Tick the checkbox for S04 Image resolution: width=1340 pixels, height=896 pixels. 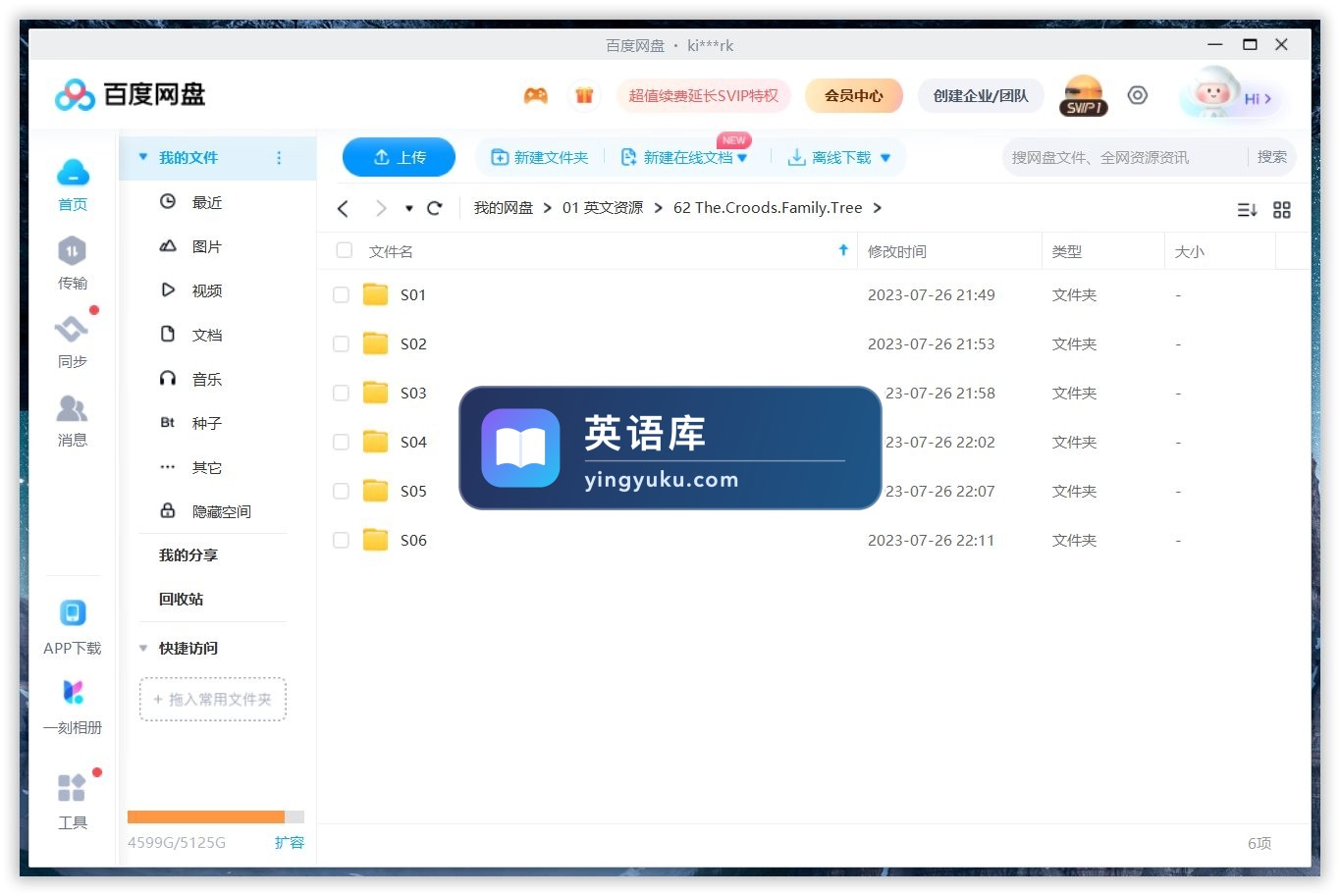pyautogui.click(x=341, y=442)
